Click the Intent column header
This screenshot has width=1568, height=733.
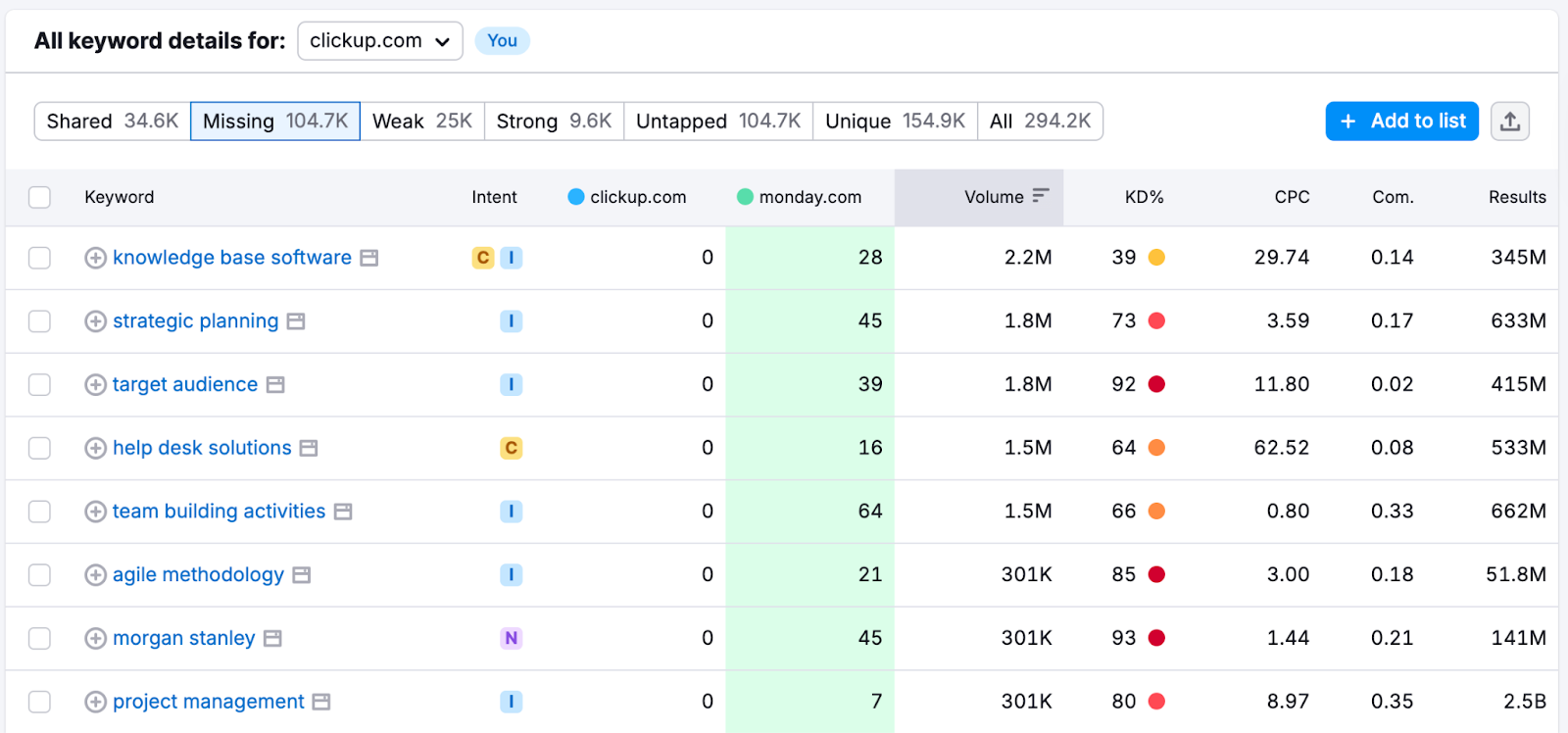[494, 197]
